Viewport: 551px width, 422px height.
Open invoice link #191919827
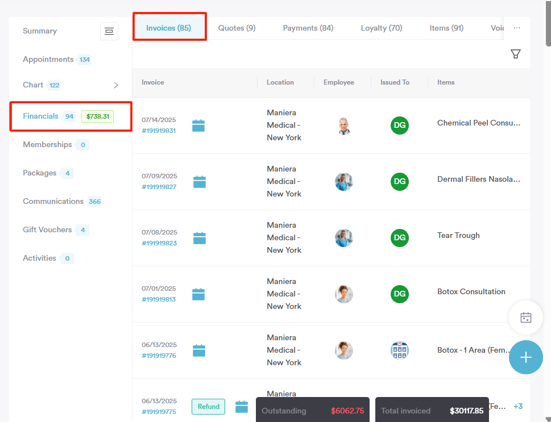159,187
